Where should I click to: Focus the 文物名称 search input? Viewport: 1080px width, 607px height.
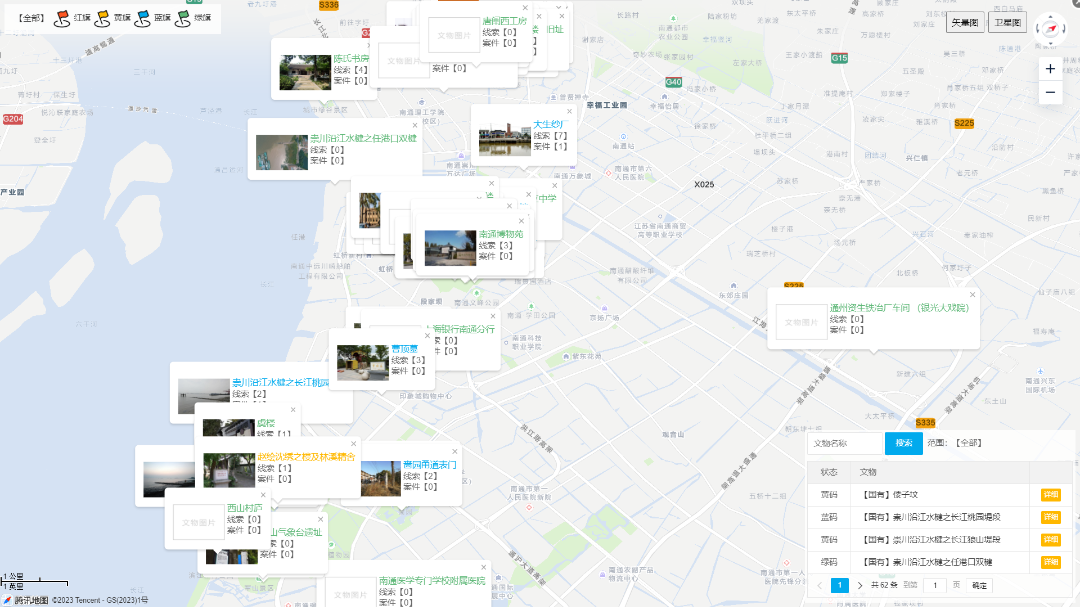845,443
